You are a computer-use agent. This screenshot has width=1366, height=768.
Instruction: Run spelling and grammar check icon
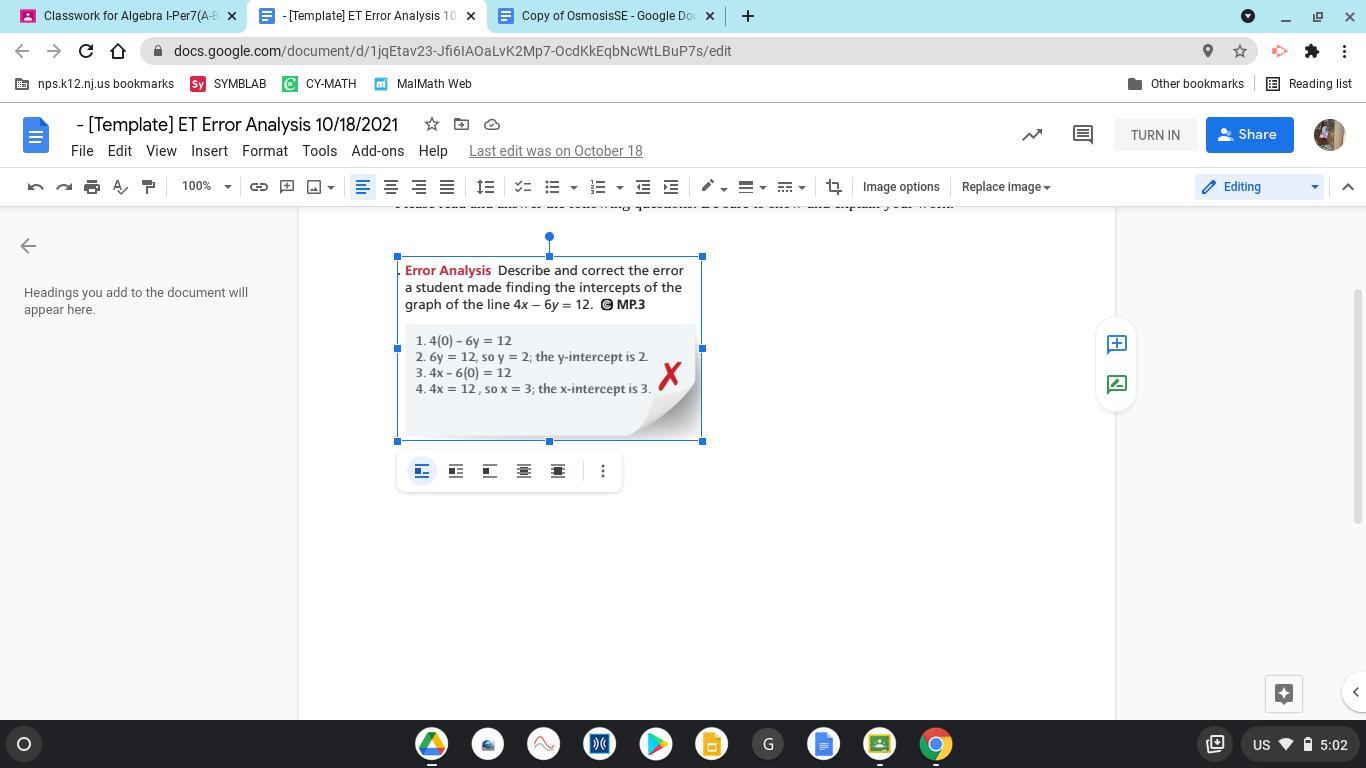(x=120, y=187)
